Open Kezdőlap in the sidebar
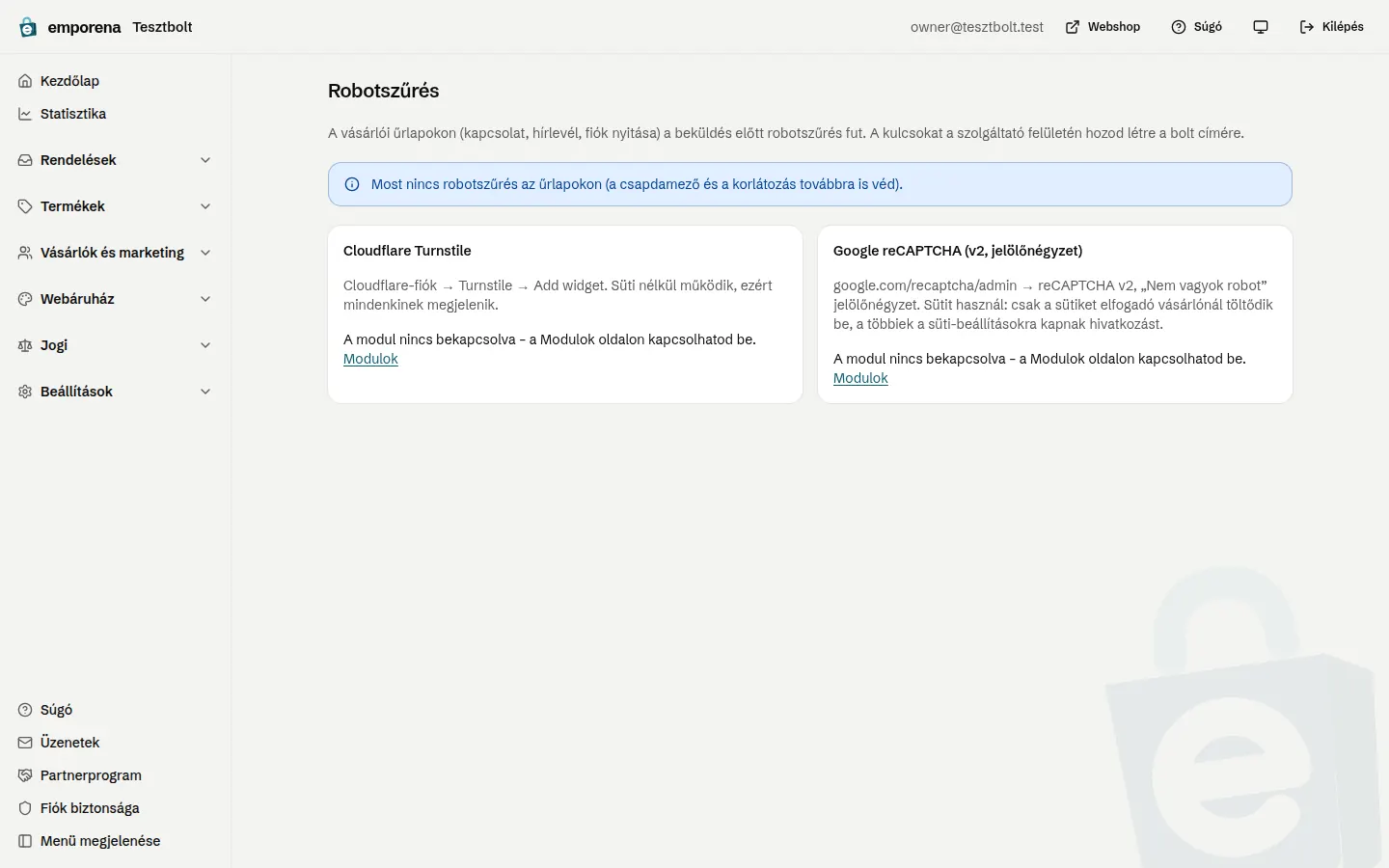 coord(116,81)
